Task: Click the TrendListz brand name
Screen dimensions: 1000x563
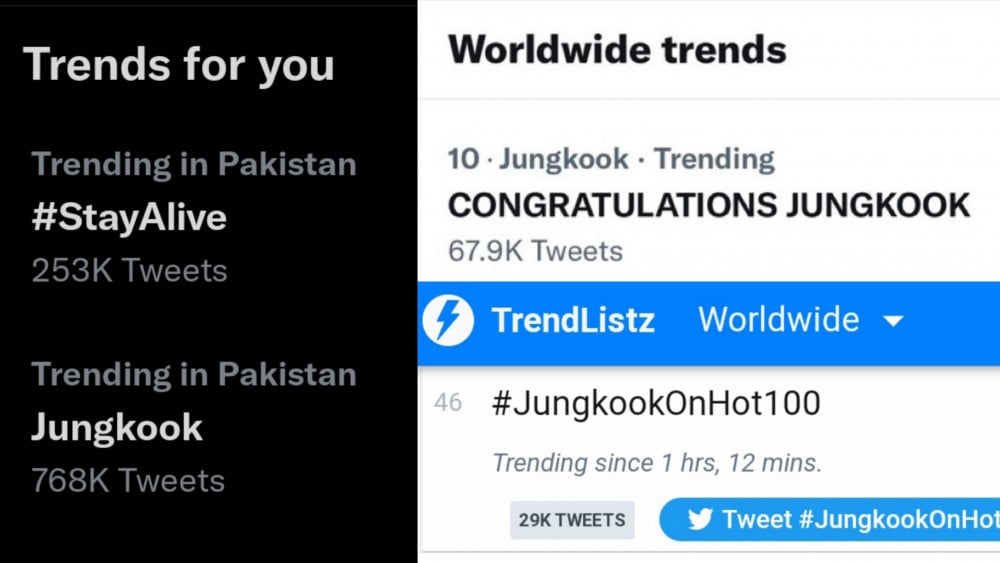Action: click(x=573, y=320)
